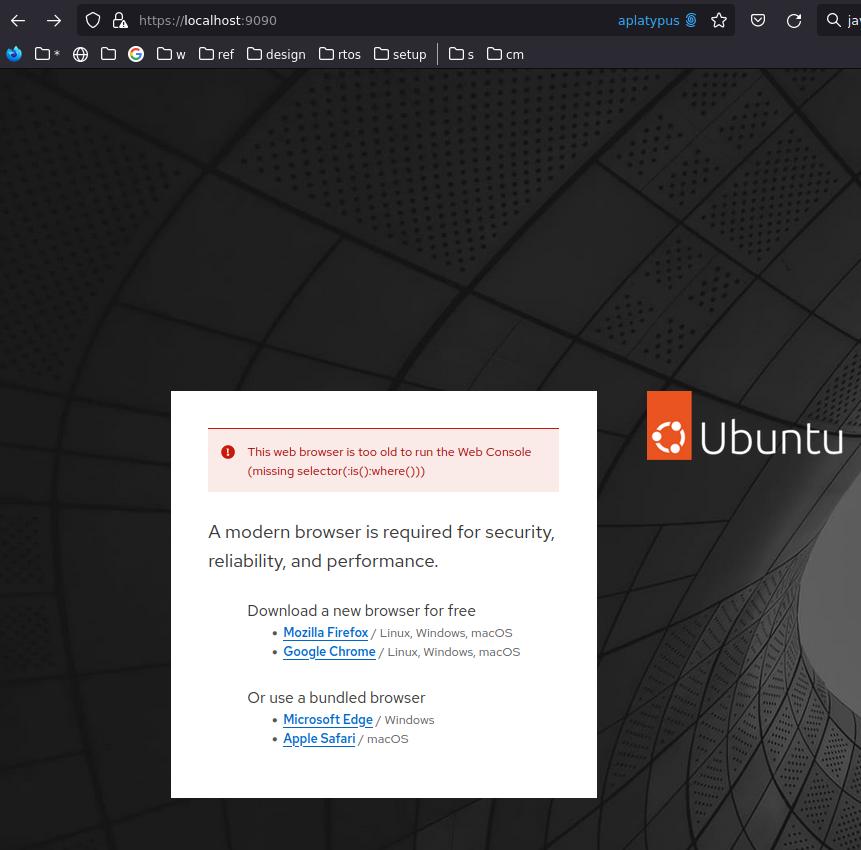This screenshot has width=861, height=850.
Task: Save the page to Pocket
Action: tap(758, 20)
